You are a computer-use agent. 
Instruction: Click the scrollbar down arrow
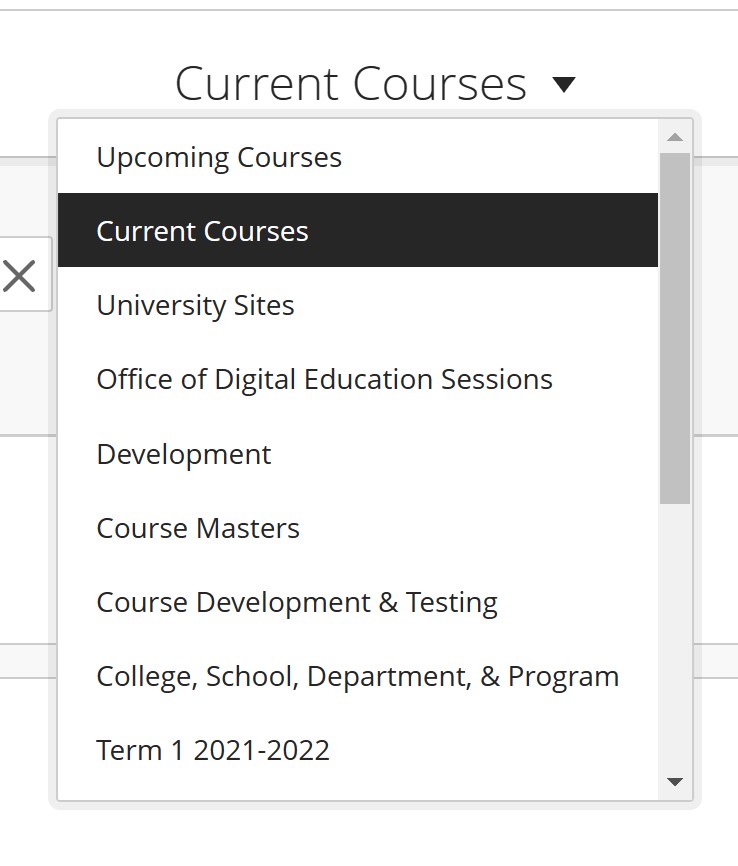pos(675,783)
